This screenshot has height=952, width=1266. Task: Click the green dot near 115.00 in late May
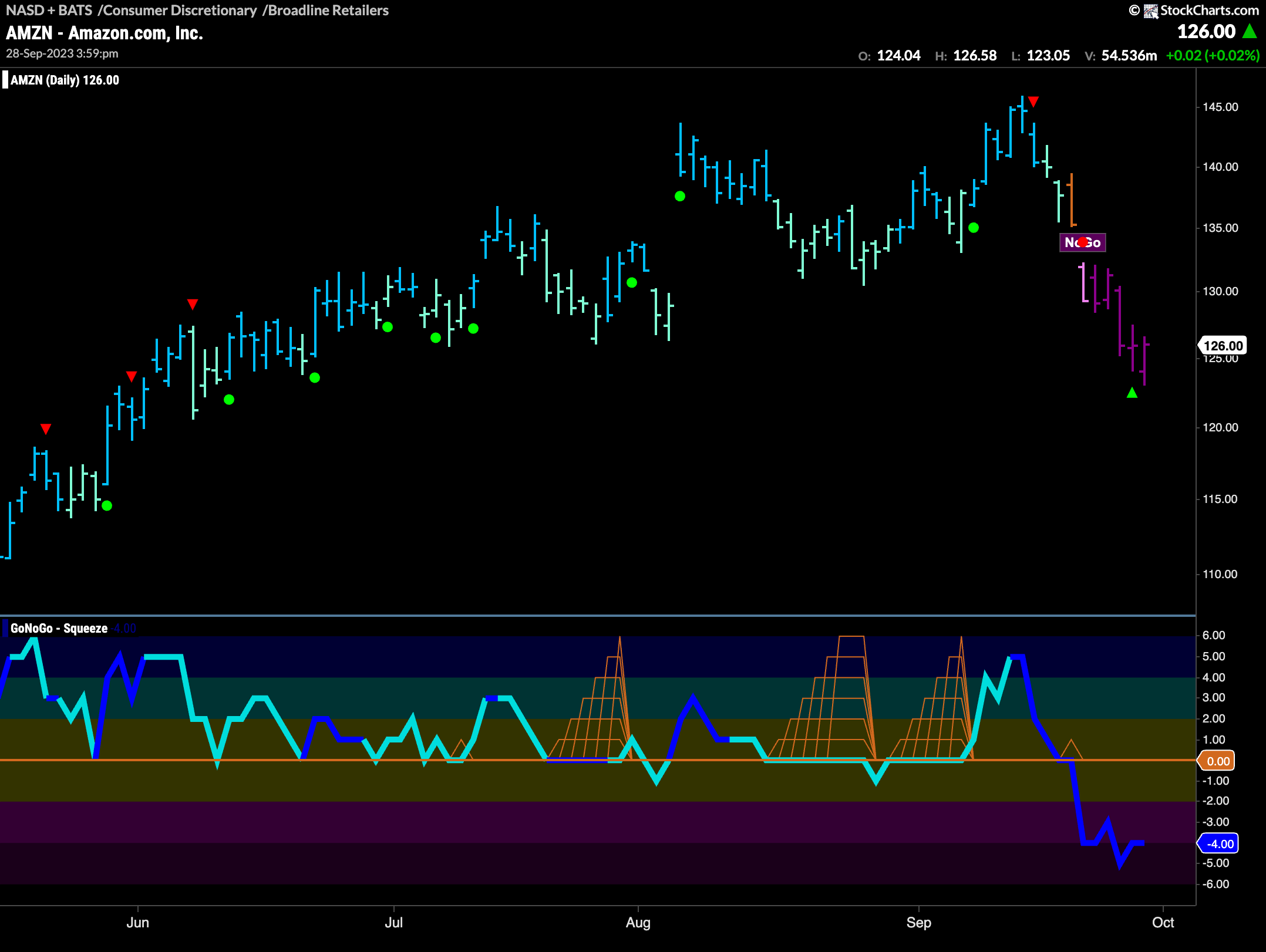coord(107,505)
